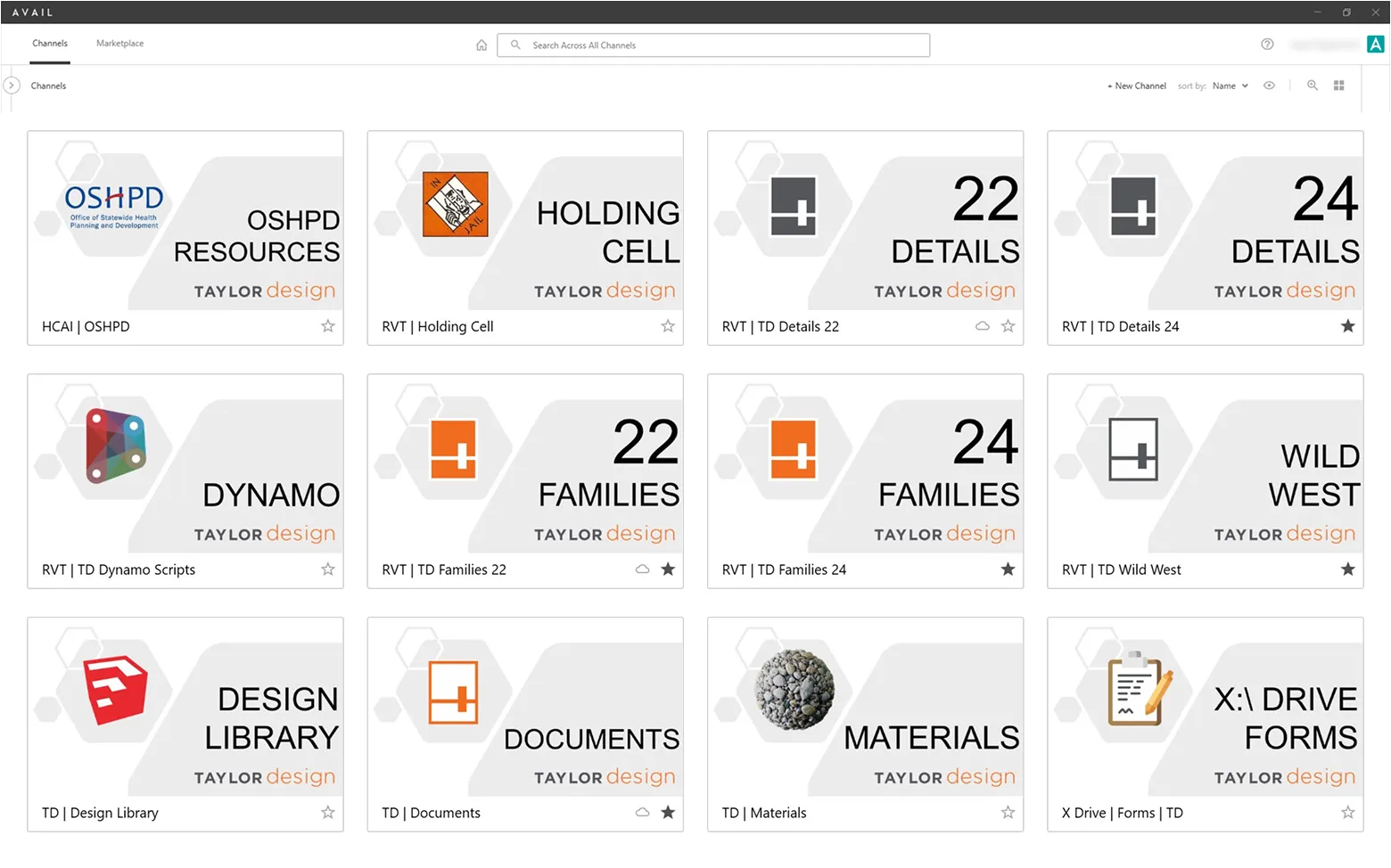Click the 'RVT | TD Details 22' title
Image resolution: width=1391 pixels, height=868 pixels.
pyautogui.click(x=780, y=327)
